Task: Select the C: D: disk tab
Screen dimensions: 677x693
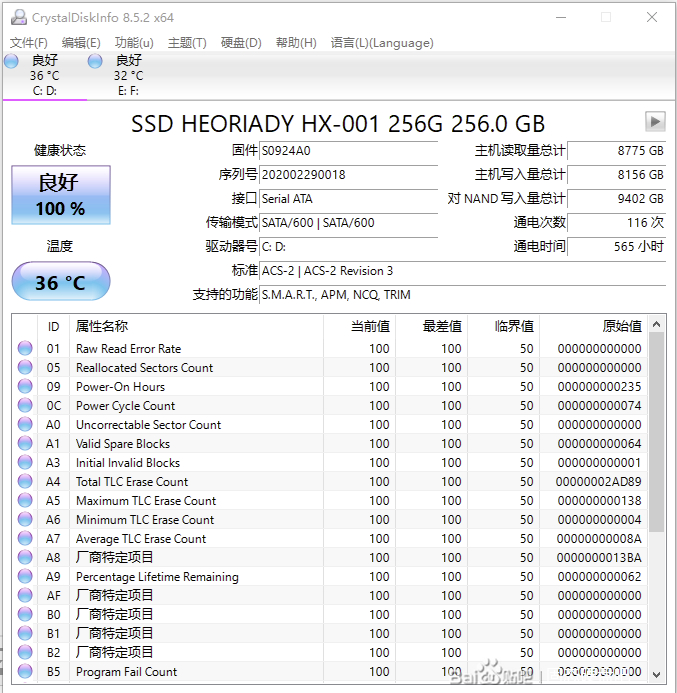Action: 45,76
